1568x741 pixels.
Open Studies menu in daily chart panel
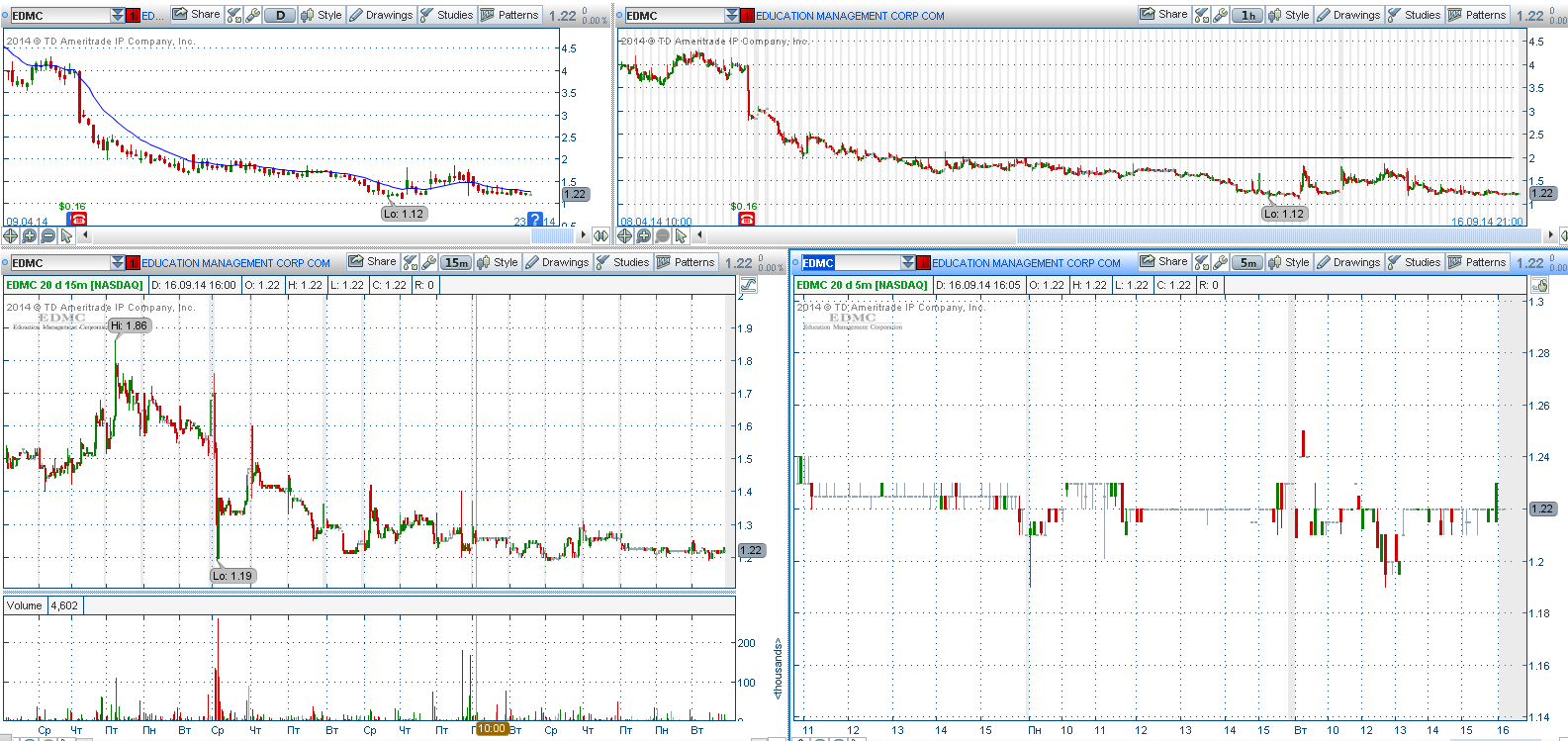pos(447,15)
